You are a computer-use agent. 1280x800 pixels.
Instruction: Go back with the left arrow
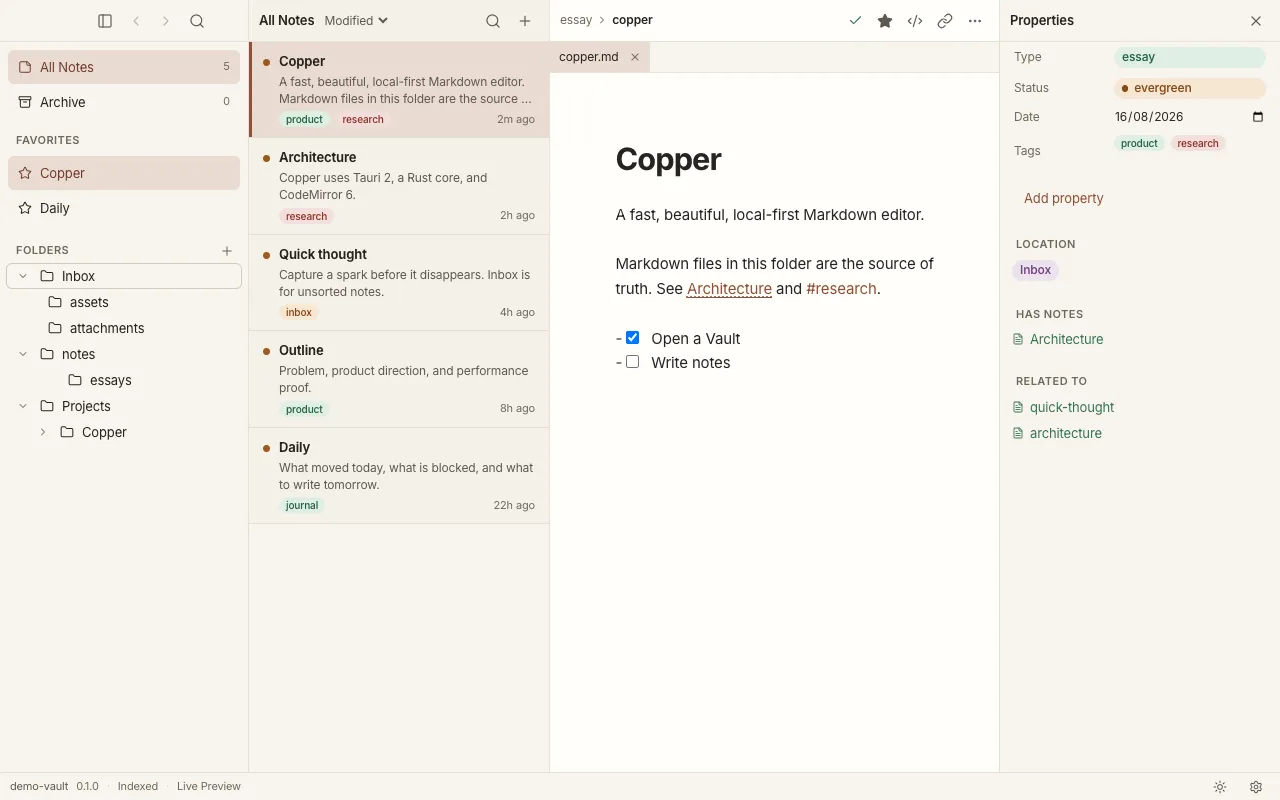coord(136,21)
